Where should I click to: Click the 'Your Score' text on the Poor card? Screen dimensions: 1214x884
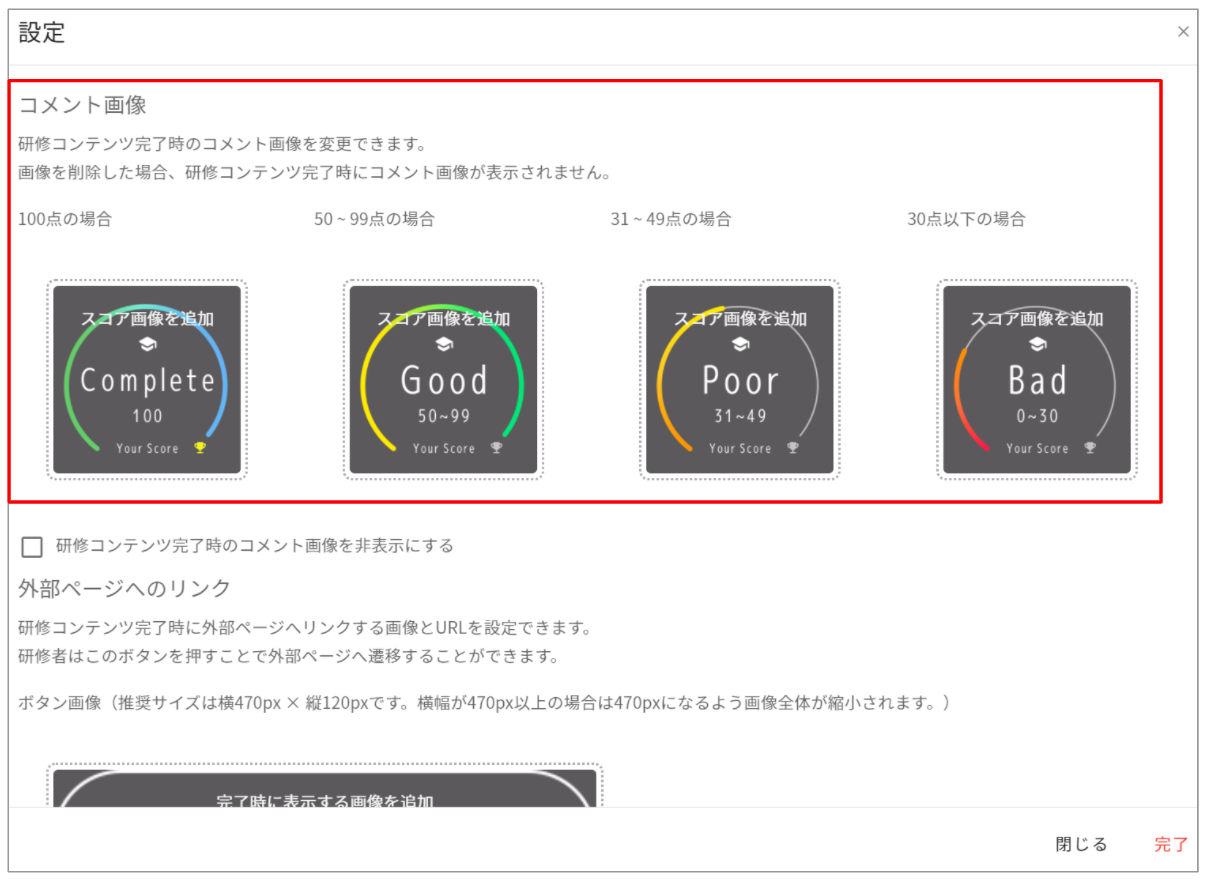(x=740, y=449)
